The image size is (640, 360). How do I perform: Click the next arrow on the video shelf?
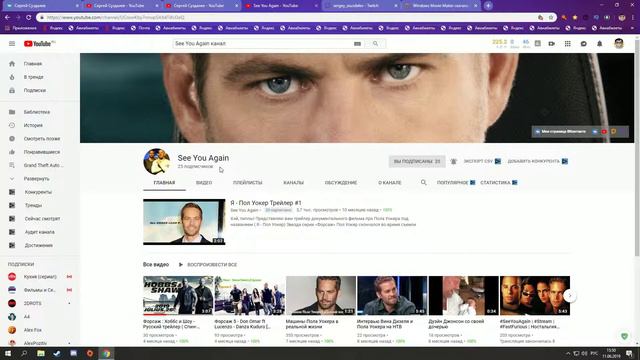coord(570,296)
